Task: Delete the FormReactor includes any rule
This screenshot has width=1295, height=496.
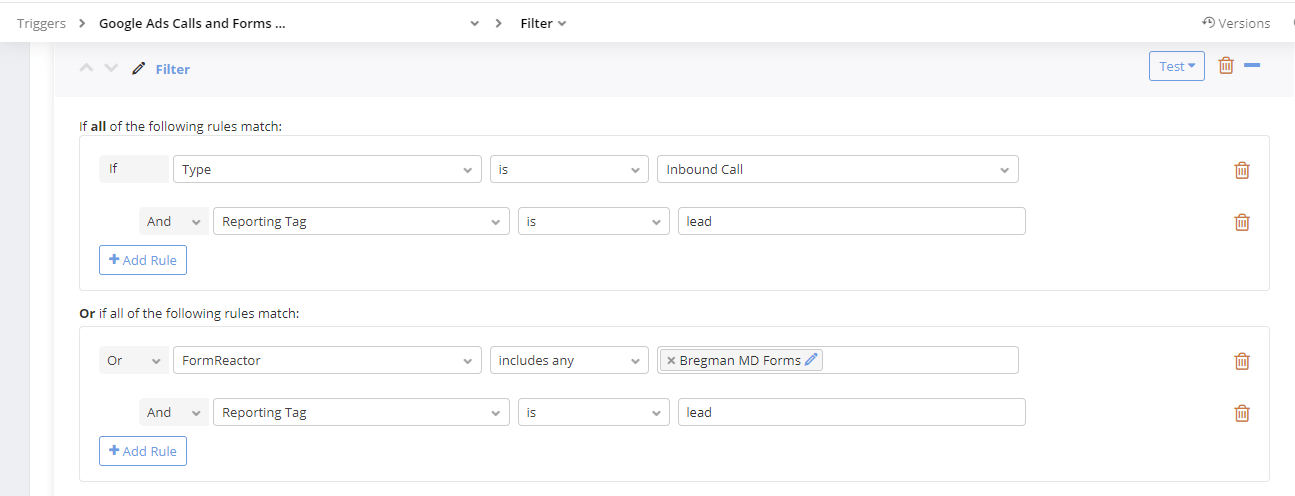Action: coord(1242,361)
